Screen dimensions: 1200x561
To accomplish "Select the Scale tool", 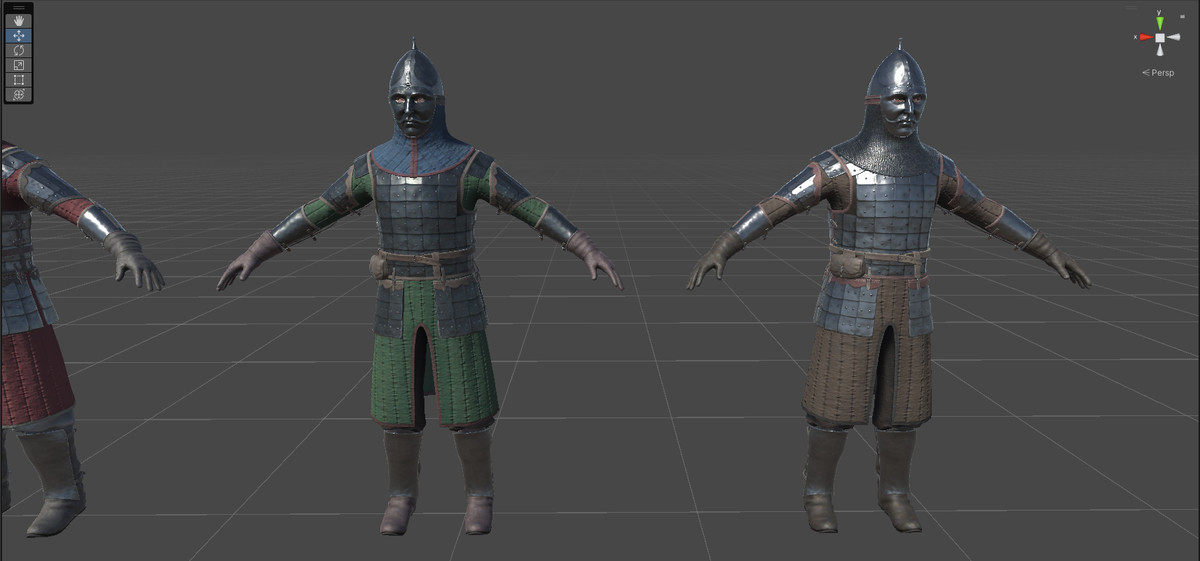I will pos(18,65).
